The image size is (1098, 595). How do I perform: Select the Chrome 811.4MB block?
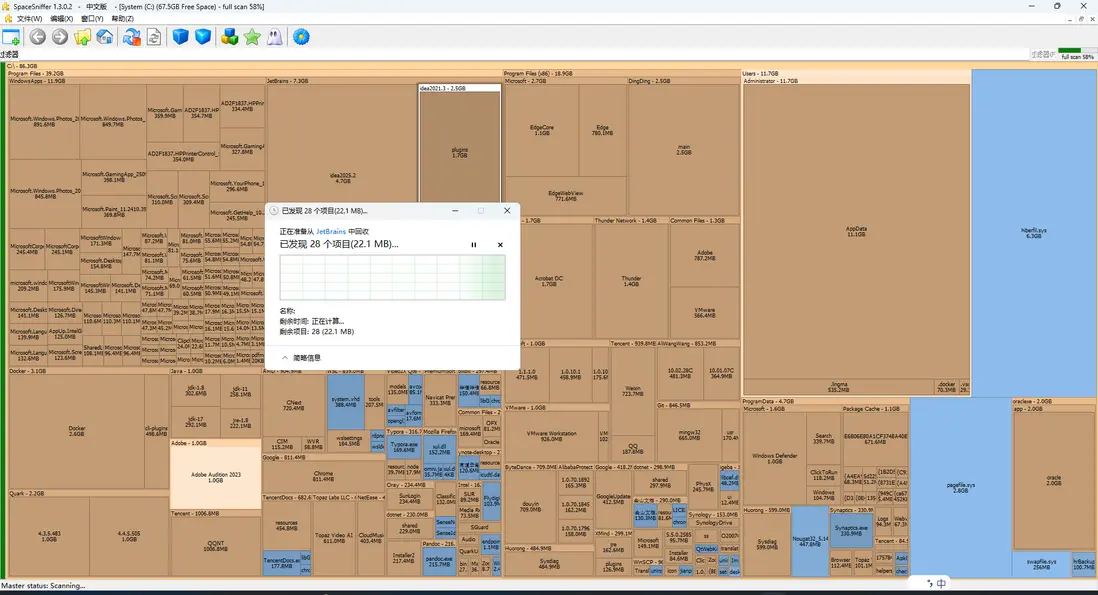[323, 476]
